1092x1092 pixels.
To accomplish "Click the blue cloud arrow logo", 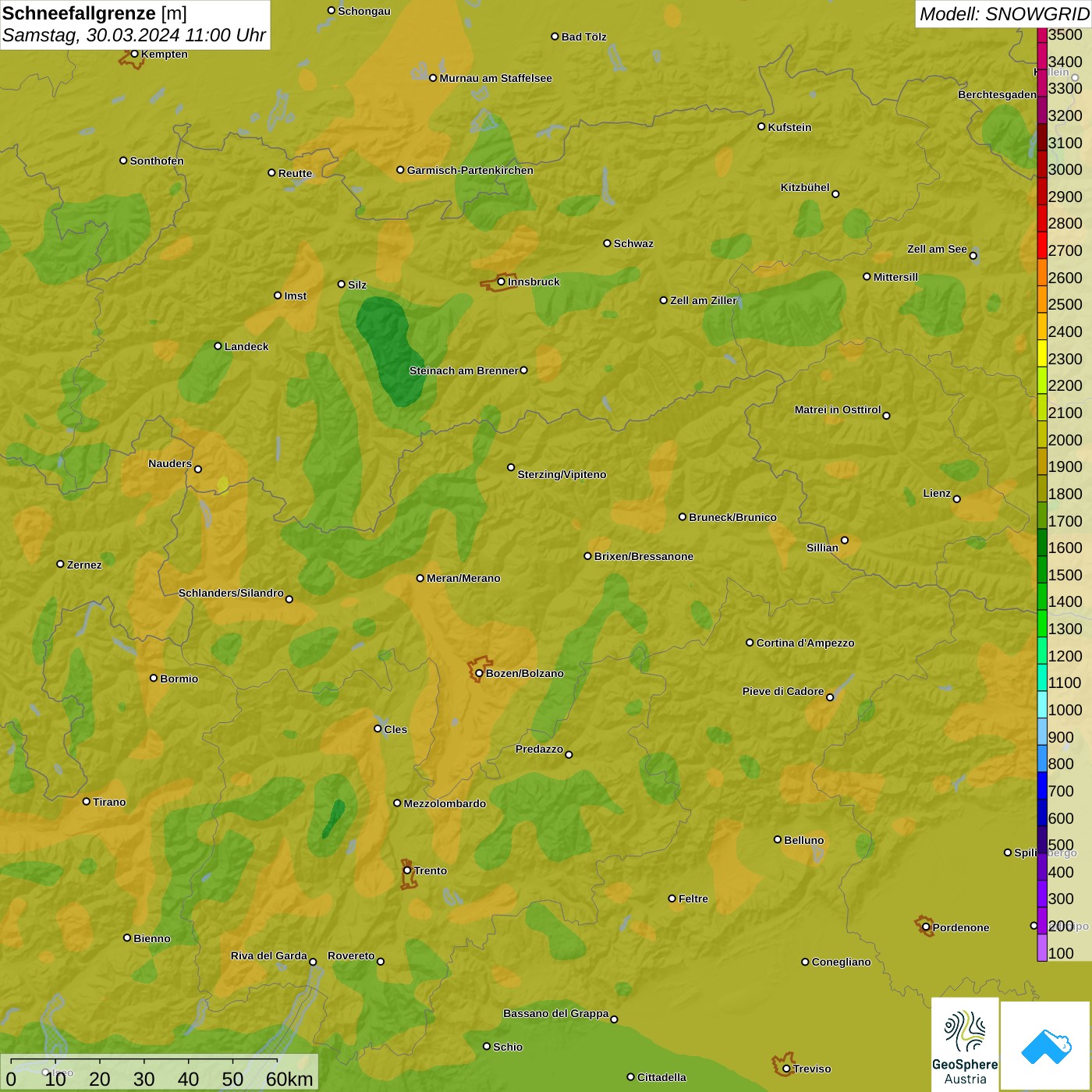I will click(x=1046, y=1046).
